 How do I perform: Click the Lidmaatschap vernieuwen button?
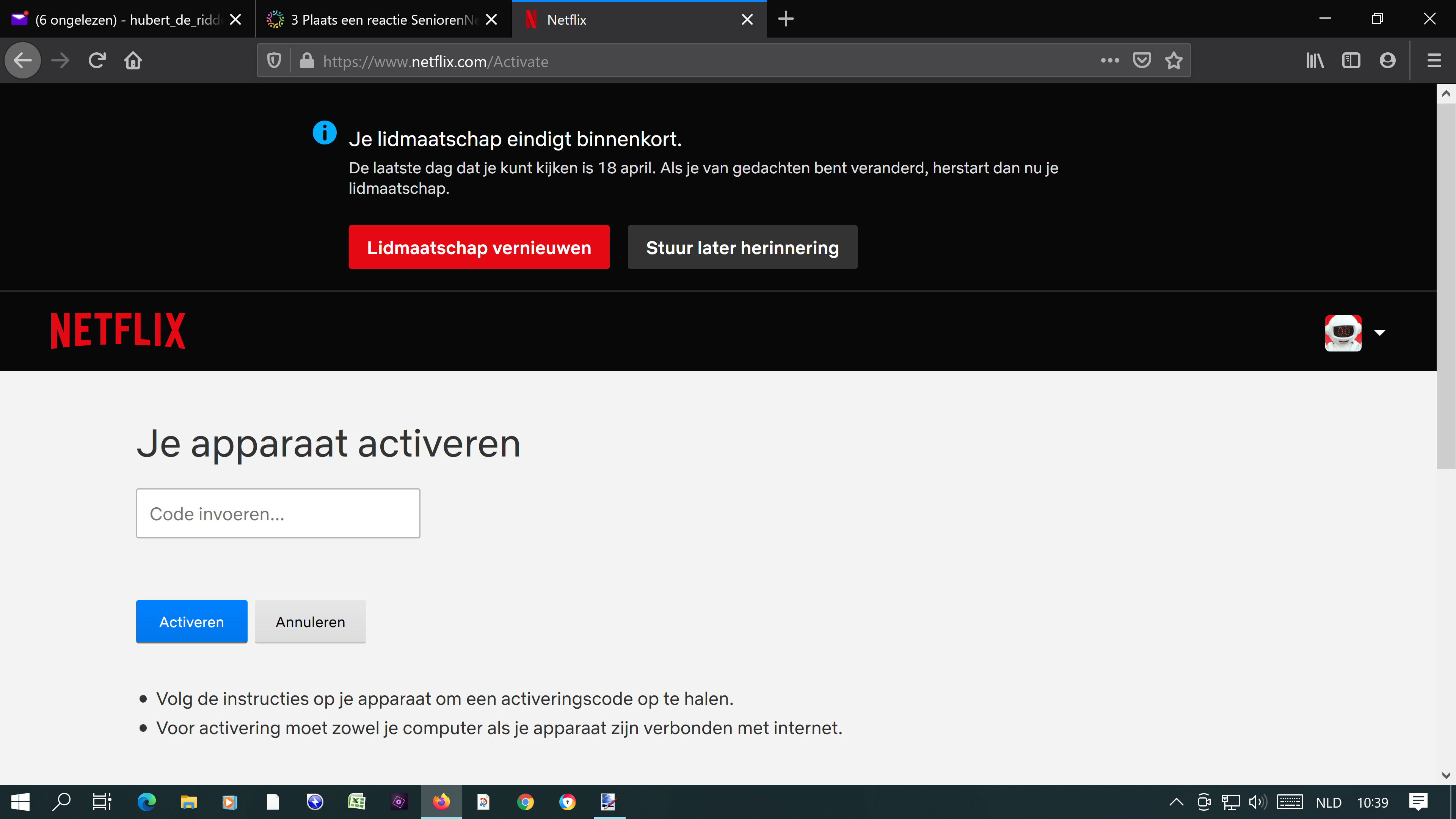479,247
